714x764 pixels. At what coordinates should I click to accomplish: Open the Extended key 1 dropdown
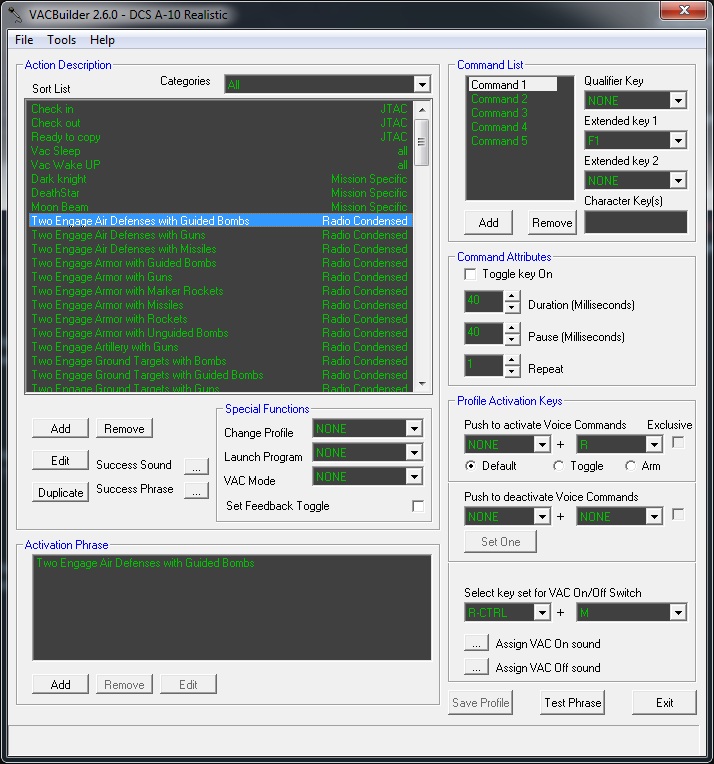click(678, 140)
